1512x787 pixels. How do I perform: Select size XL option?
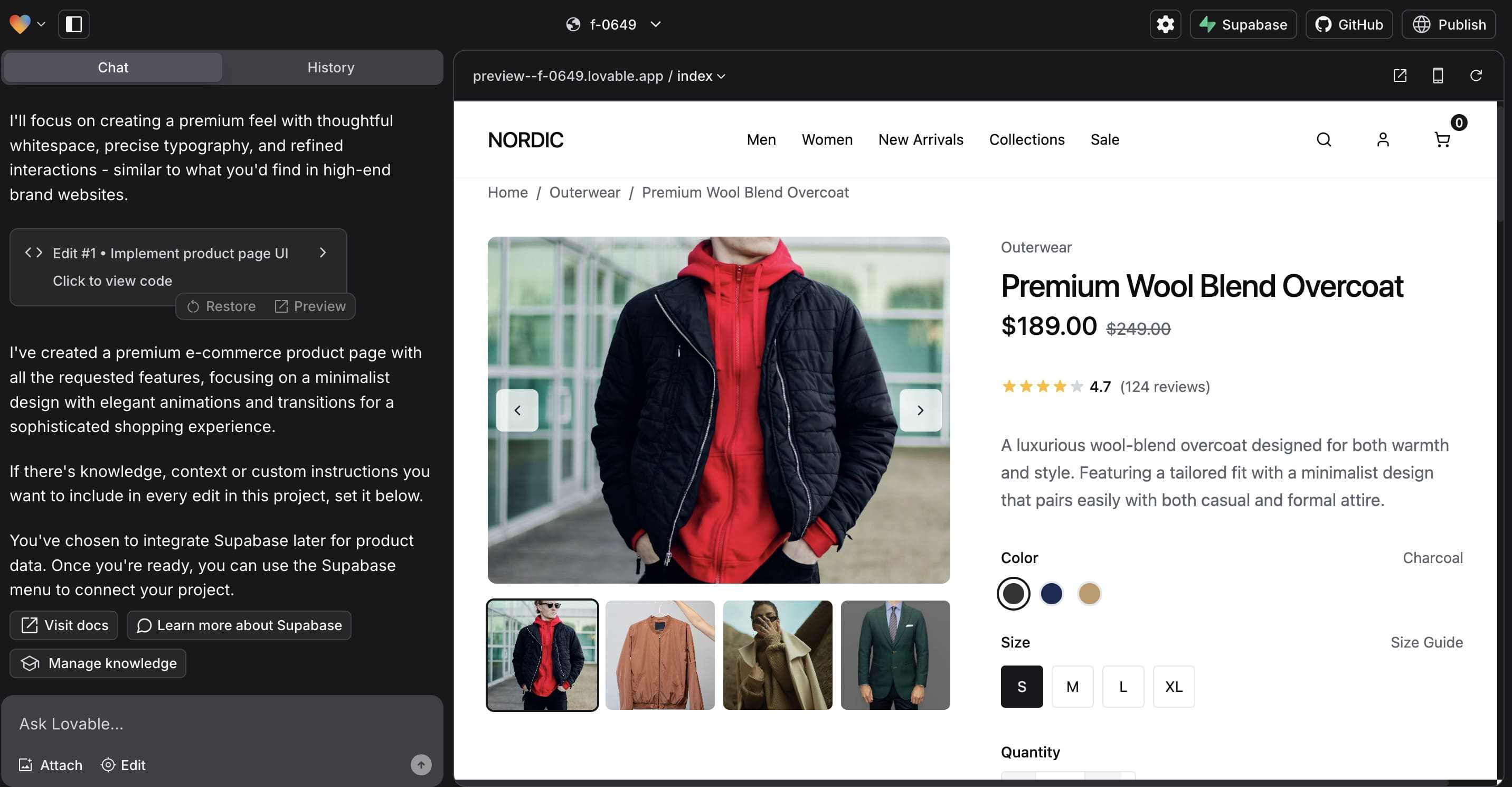point(1173,687)
